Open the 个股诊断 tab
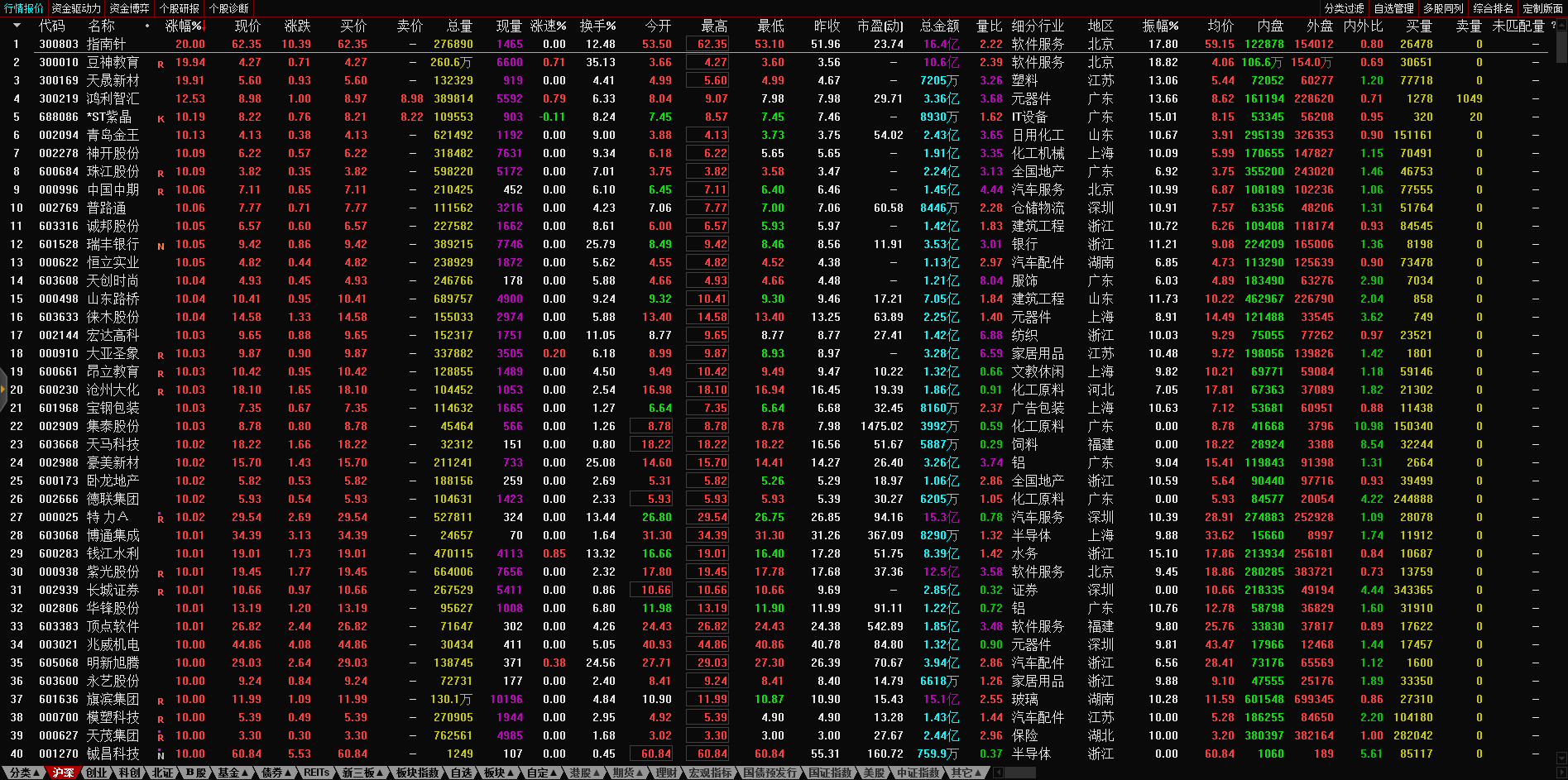Viewport: 1568px width, 780px height. (229, 8)
